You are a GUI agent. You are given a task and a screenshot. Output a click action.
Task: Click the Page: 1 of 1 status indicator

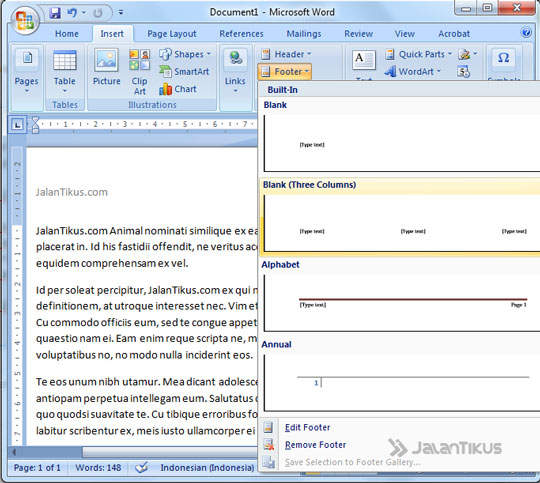(x=37, y=467)
